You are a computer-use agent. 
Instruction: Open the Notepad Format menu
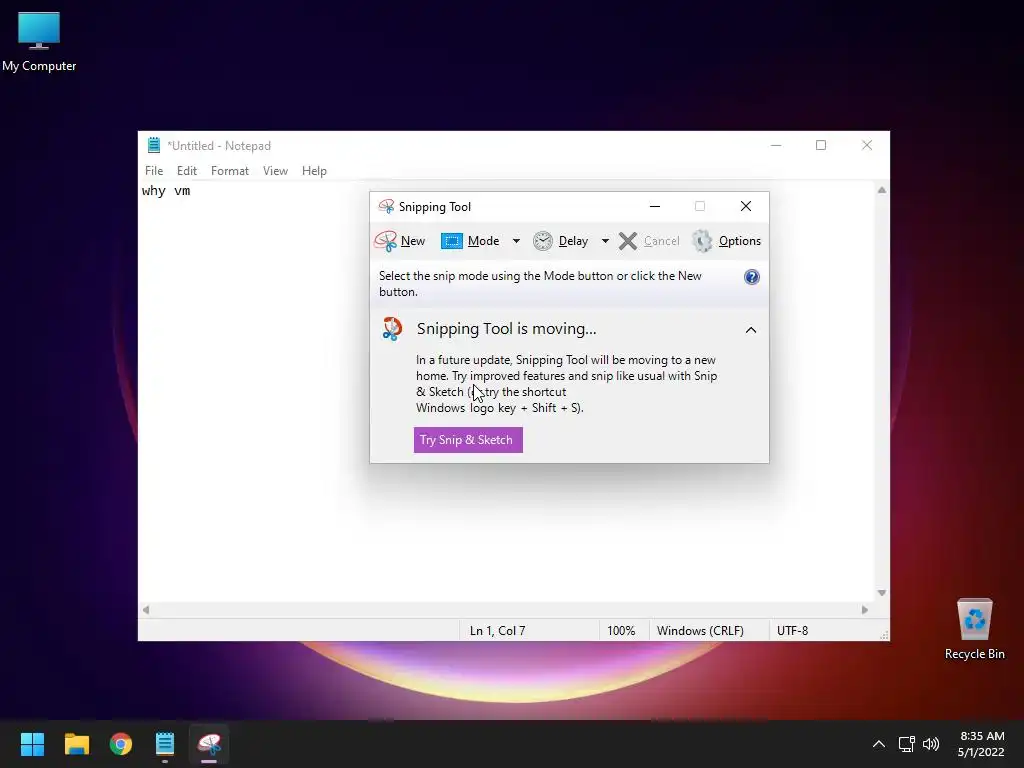coord(230,170)
